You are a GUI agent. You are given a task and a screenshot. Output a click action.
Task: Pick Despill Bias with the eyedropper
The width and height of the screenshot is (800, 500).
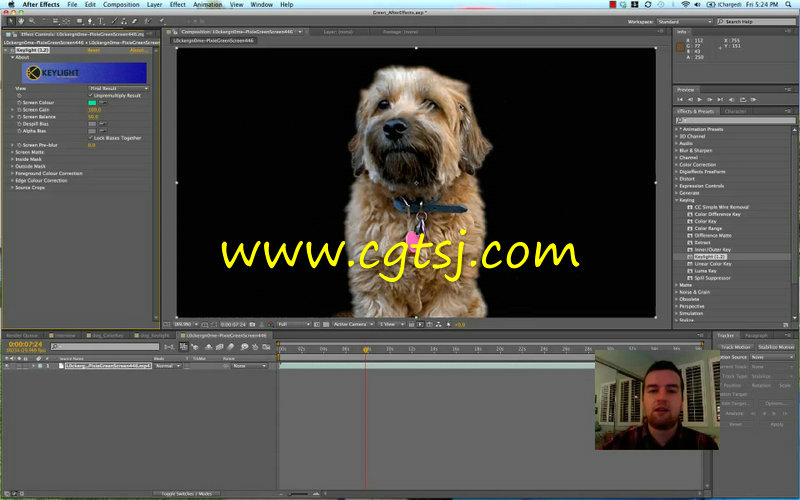click(x=103, y=124)
